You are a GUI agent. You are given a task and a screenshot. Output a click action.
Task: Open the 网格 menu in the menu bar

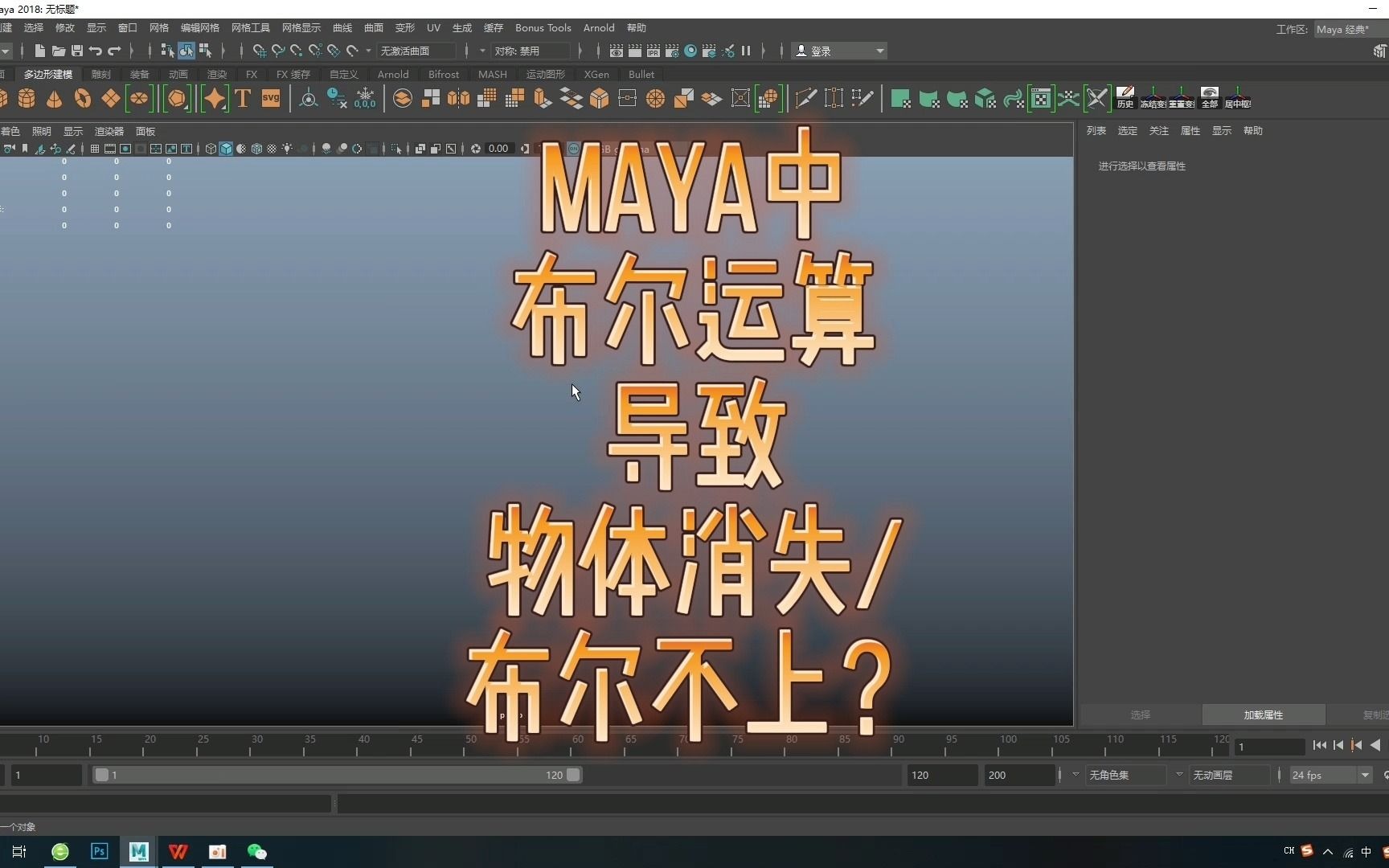pos(158,27)
